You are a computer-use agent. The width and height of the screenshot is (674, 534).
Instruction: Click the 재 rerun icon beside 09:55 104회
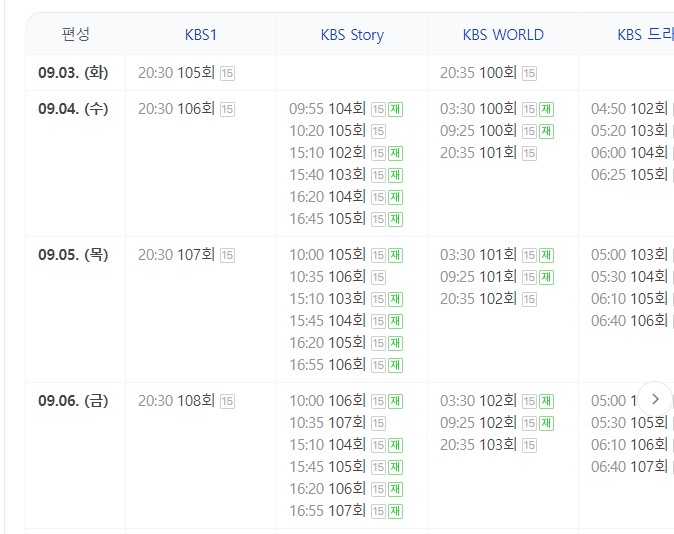coord(395,109)
